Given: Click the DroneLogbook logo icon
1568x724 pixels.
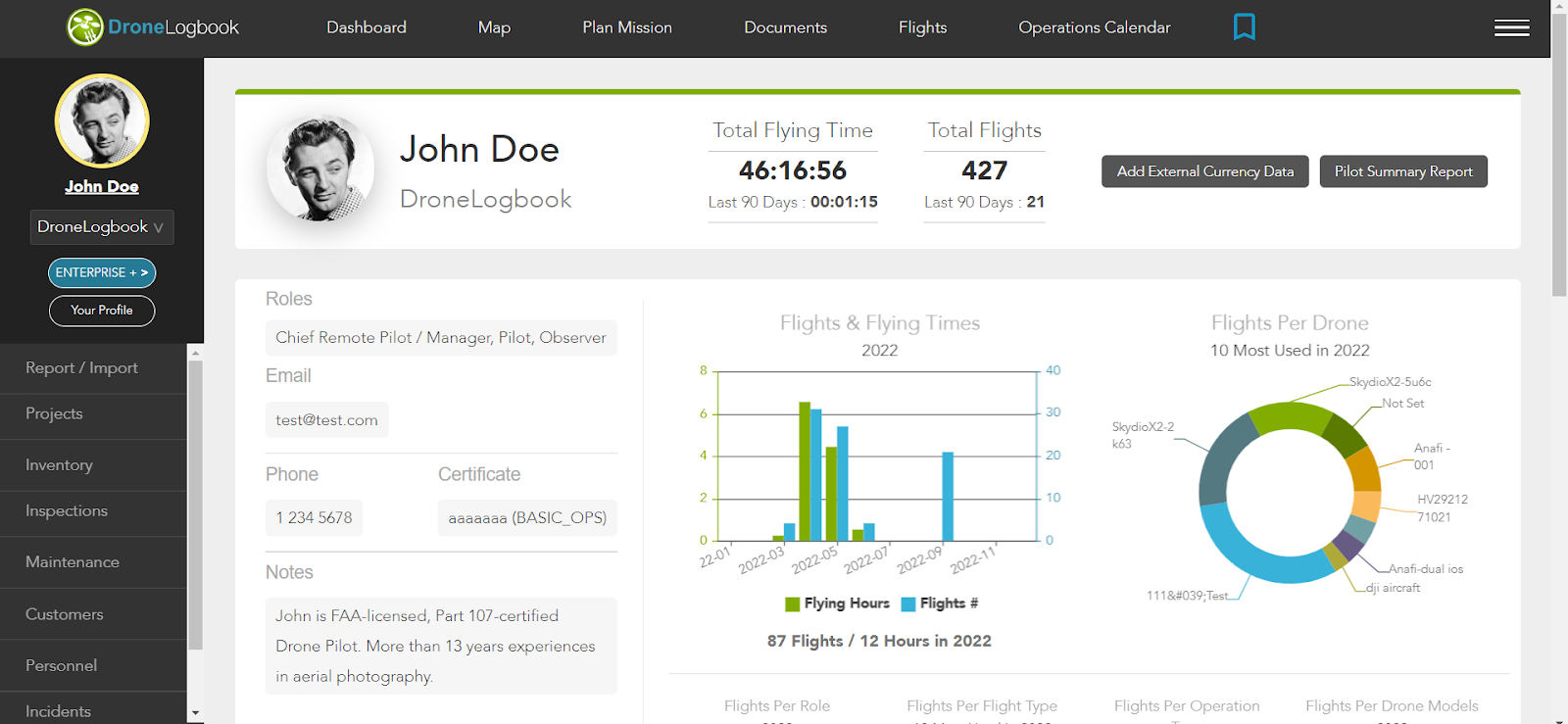Looking at the screenshot, I should coord(85,27).
